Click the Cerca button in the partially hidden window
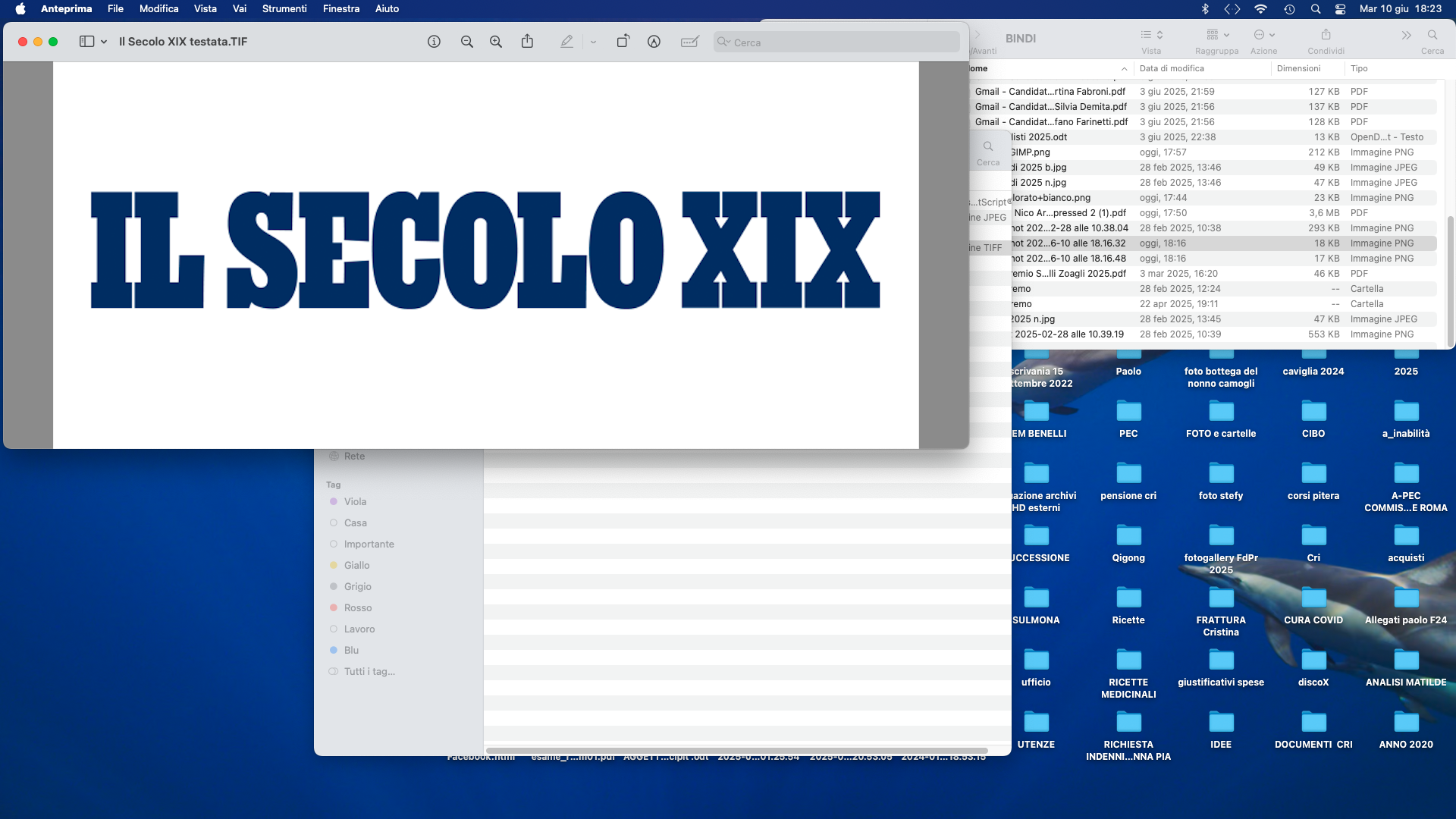Viewport: 1456px width, 819px height. click(x=988, y=152)
